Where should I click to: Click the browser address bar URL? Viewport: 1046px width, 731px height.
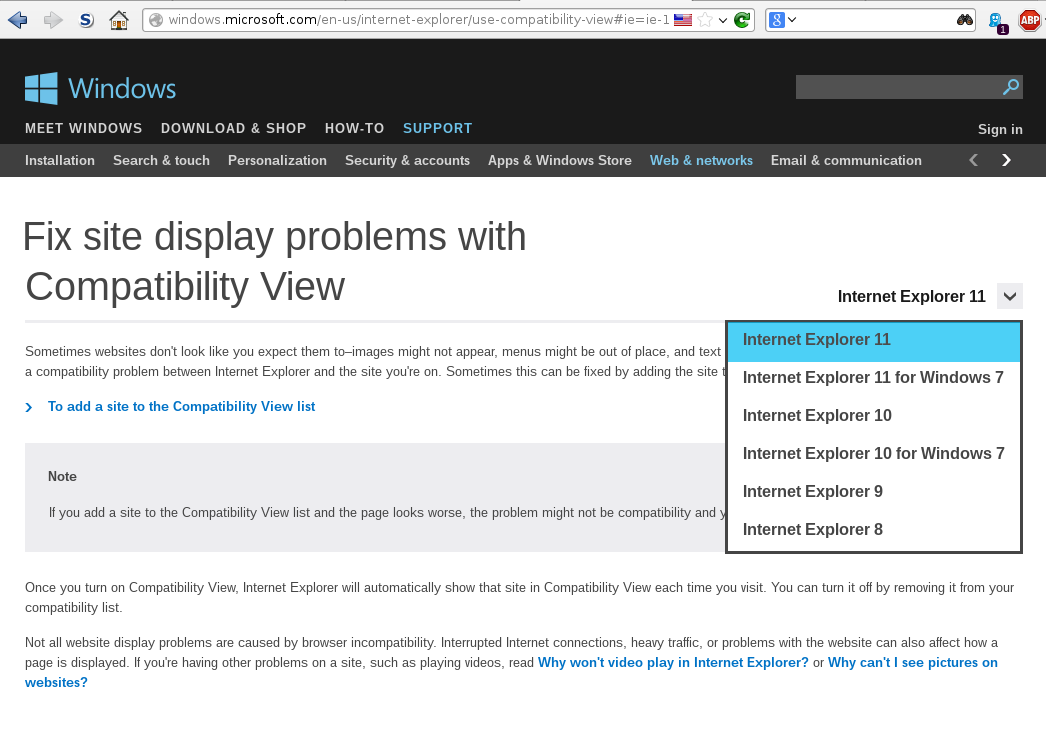click(x=418, y=20)
